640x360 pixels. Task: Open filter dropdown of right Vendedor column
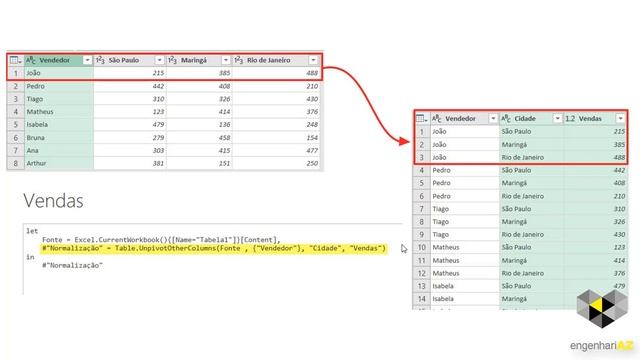(x=493, y=119)
